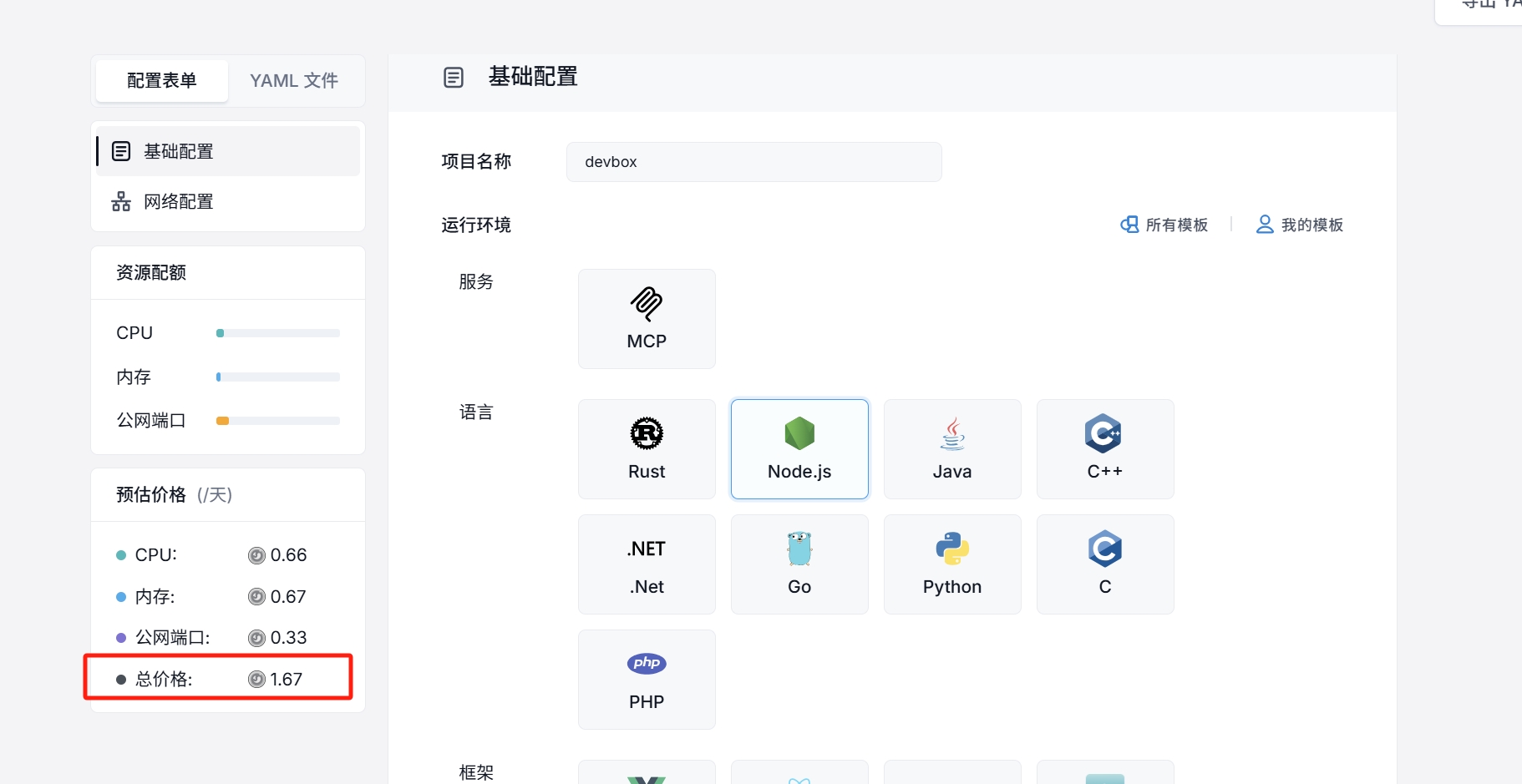
Task: Switch to the YAML 文件 tab
Action: (x=294, y=81)
